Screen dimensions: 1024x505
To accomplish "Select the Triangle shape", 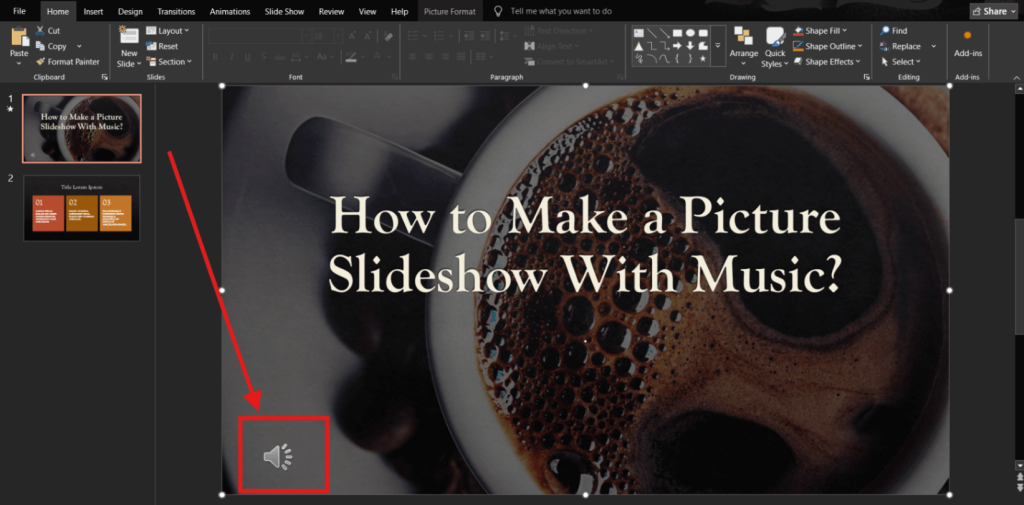I will coord(638,46).
